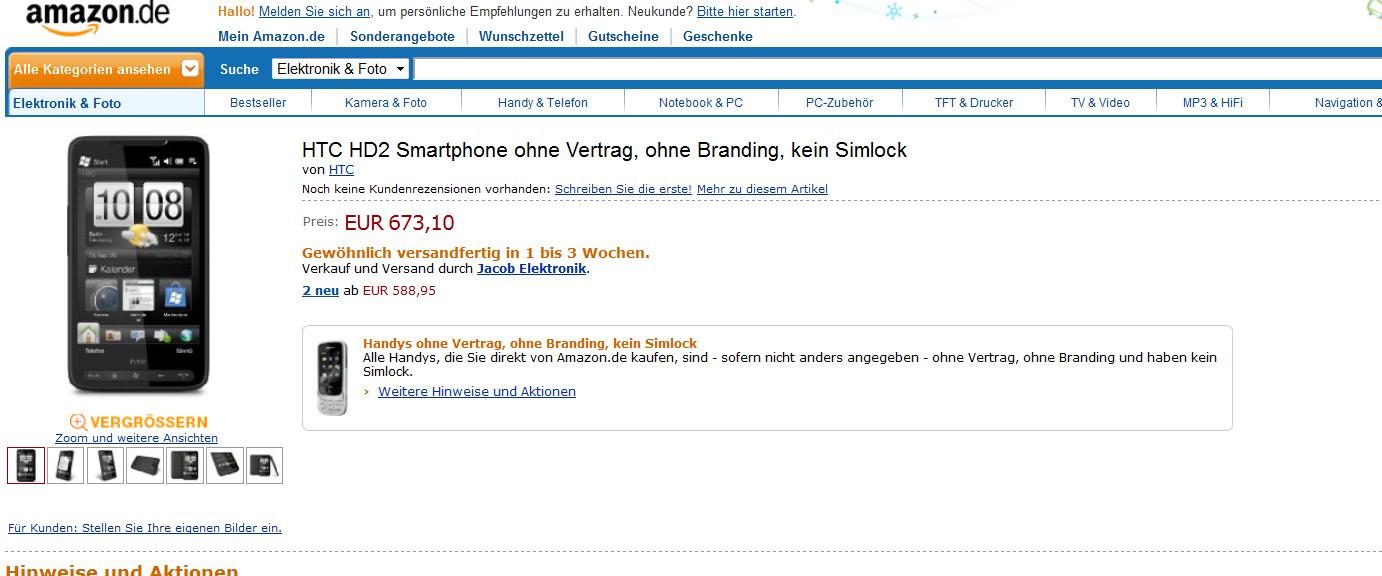Click the Melden Sie sich an link
1382x576 pixels.
(315, 12)
